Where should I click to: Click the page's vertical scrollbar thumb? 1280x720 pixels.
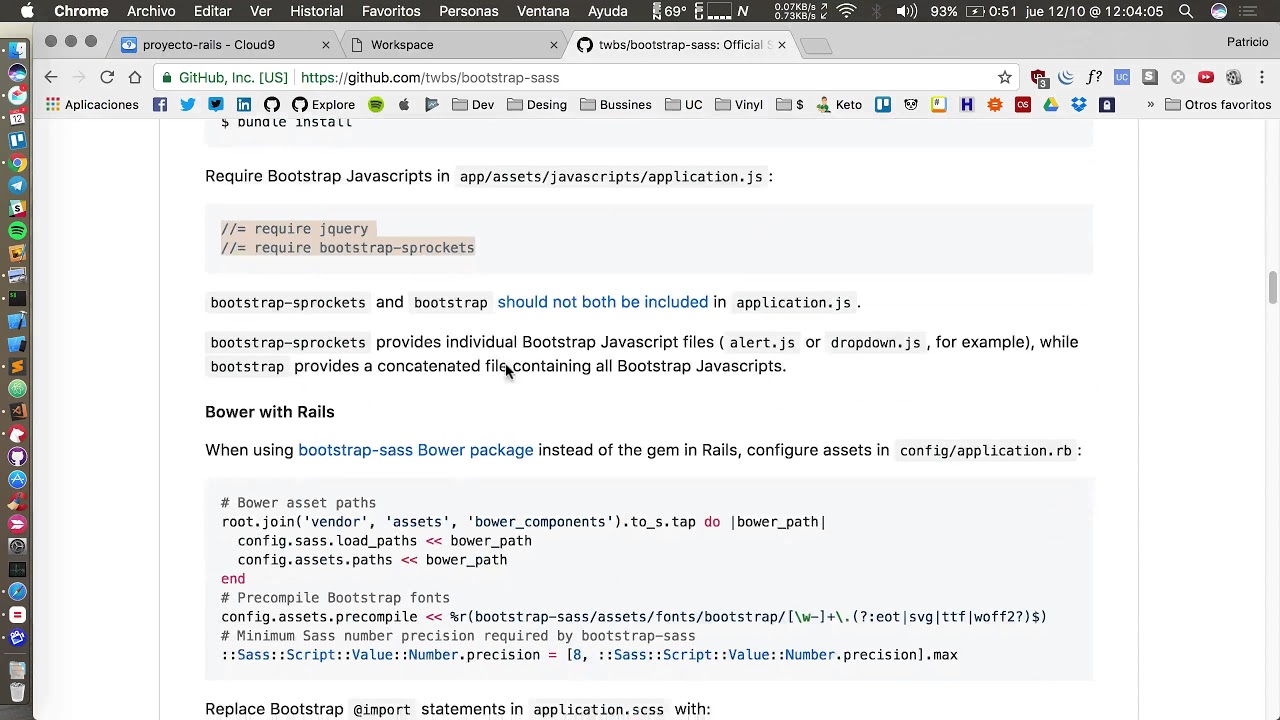[1273, 286]
